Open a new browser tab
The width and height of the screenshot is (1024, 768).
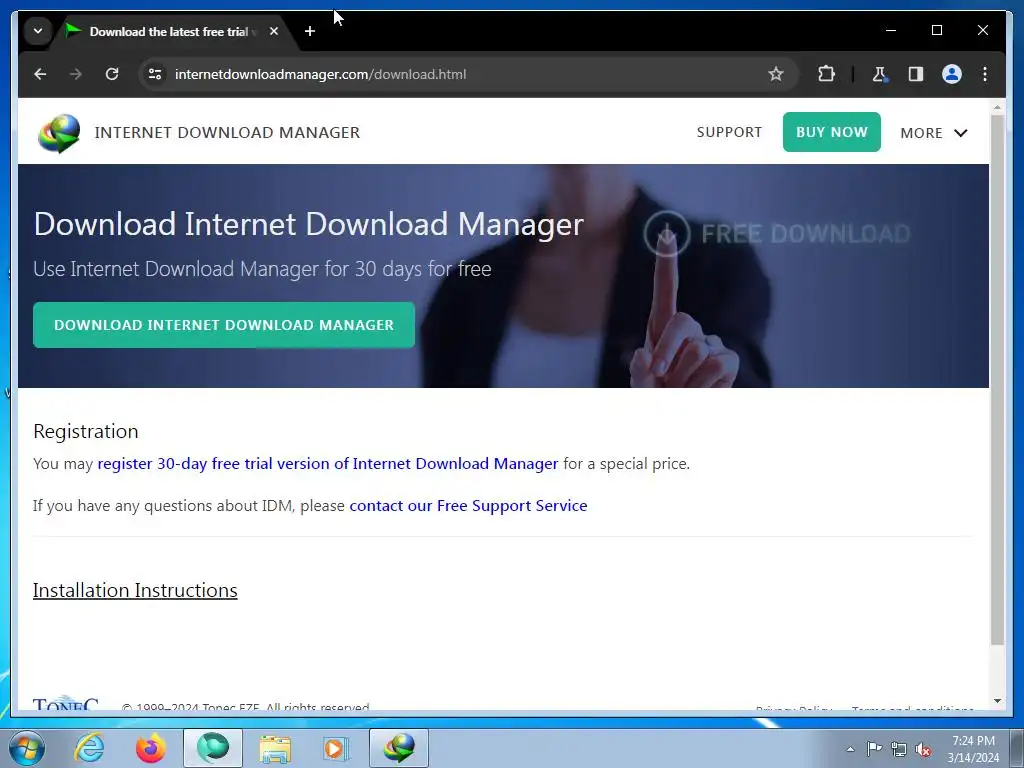pos(310,31)
